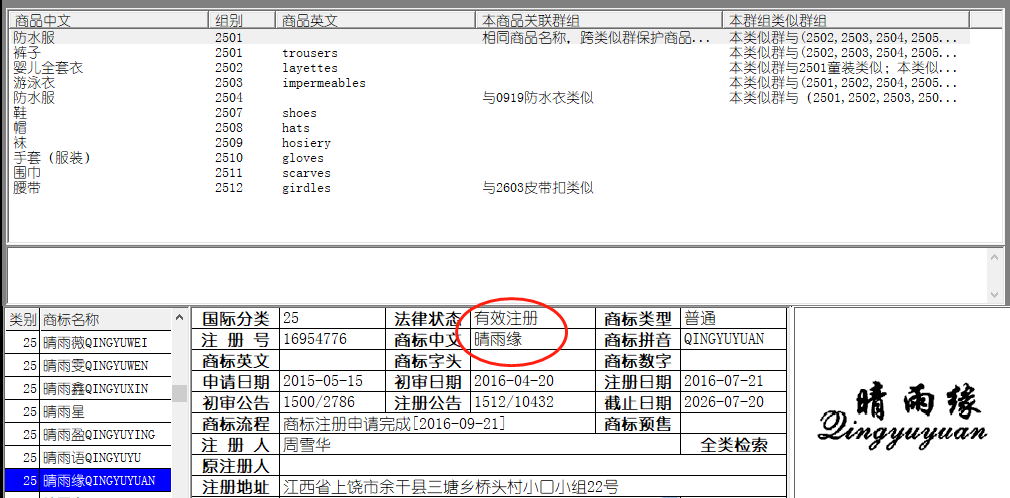Click the 本群组类似群组 column header
This screenshot has width=1010, height=498.
tap(846, 20)
